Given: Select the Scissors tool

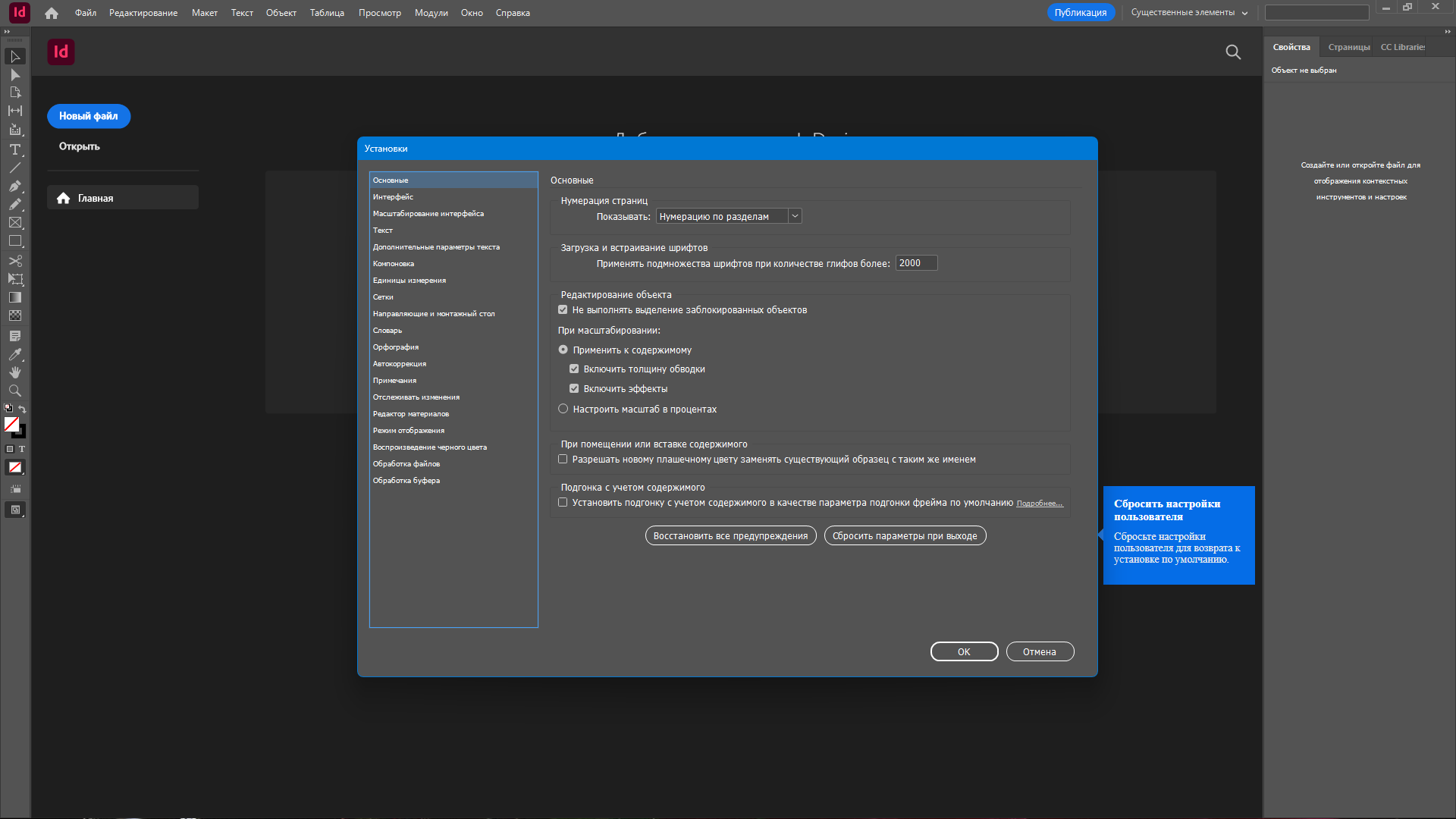Looking at the screenshot, I should click(14, 260).
